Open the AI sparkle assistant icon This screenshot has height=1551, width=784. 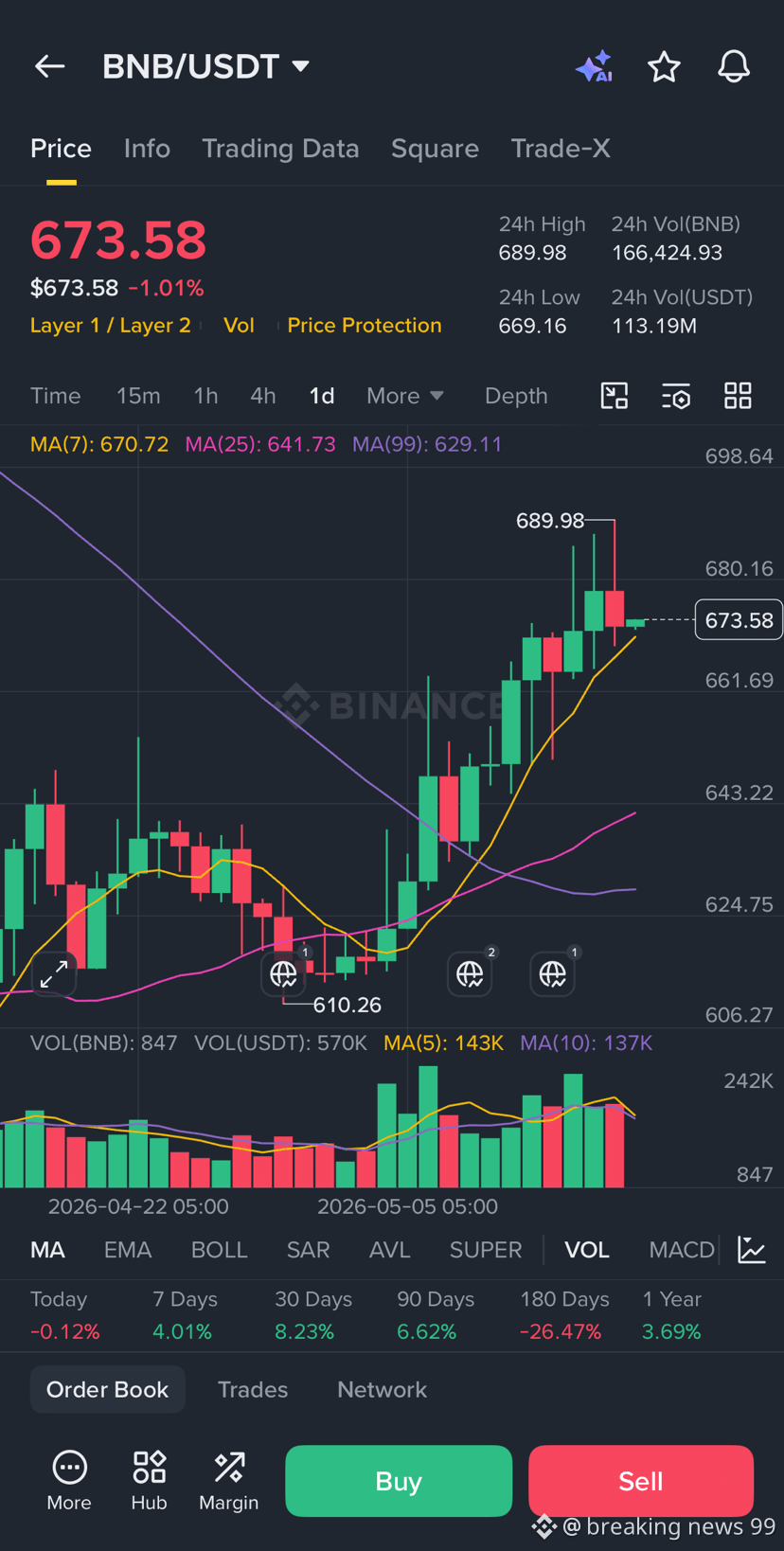[594, 66]
